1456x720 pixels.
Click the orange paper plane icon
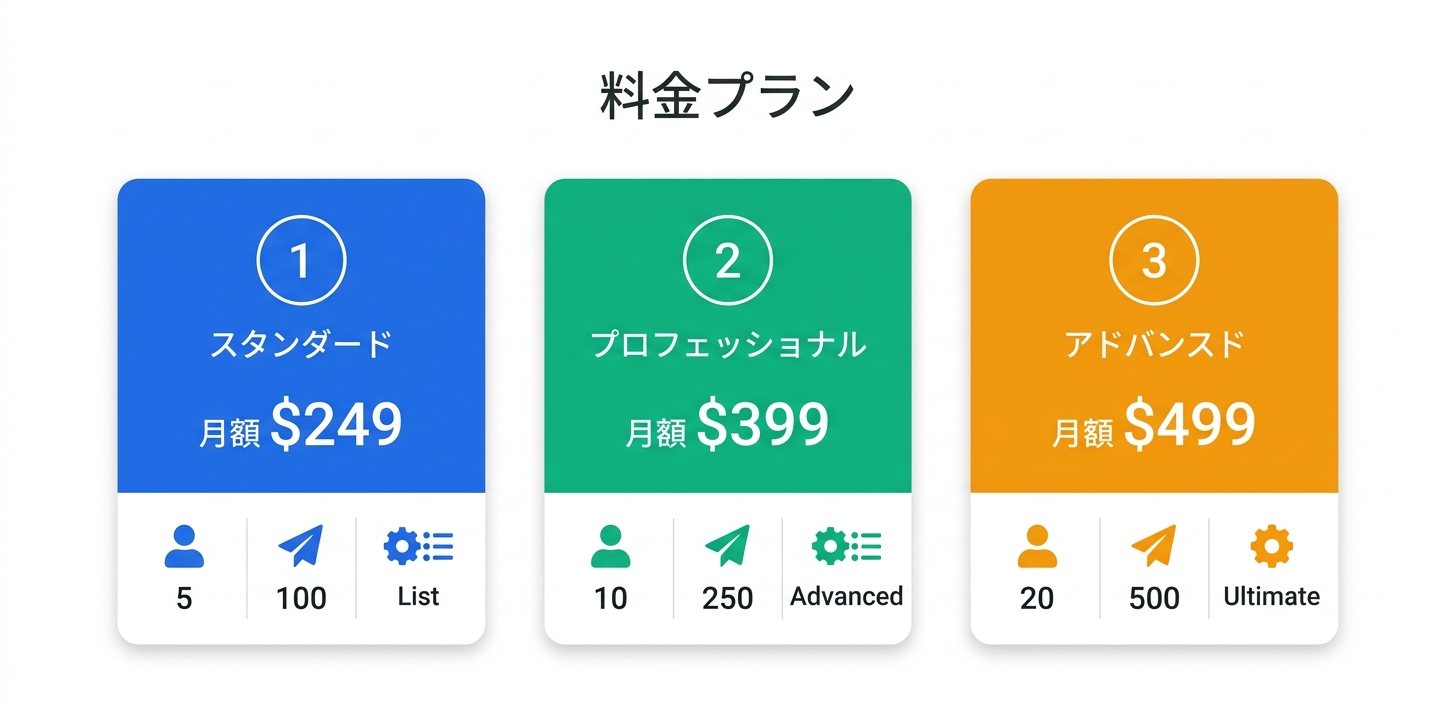pyautogui.click(x=1154, y=547)
